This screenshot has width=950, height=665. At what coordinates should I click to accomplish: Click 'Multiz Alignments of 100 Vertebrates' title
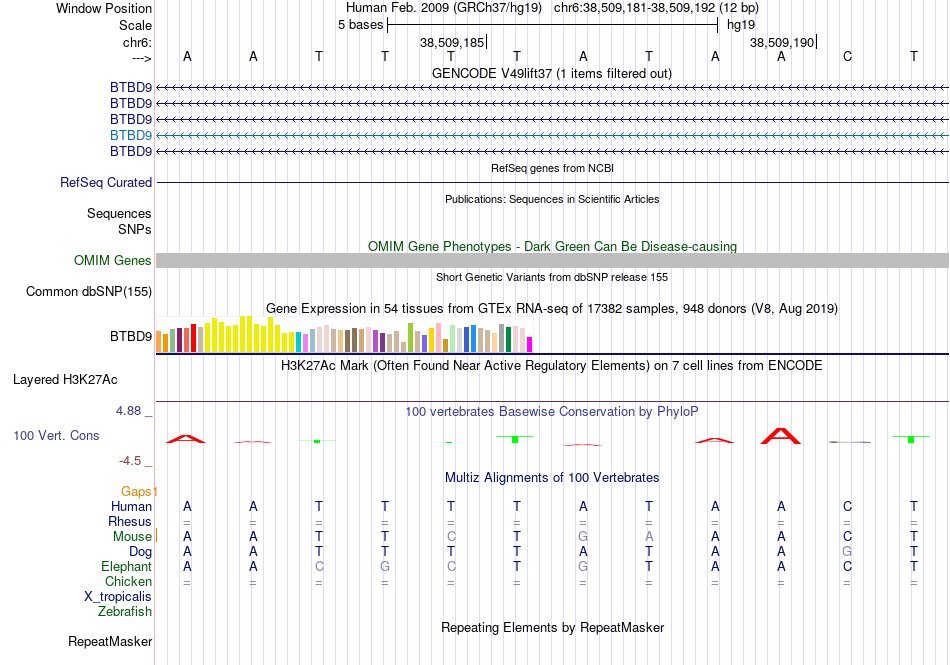pos(552,478)
